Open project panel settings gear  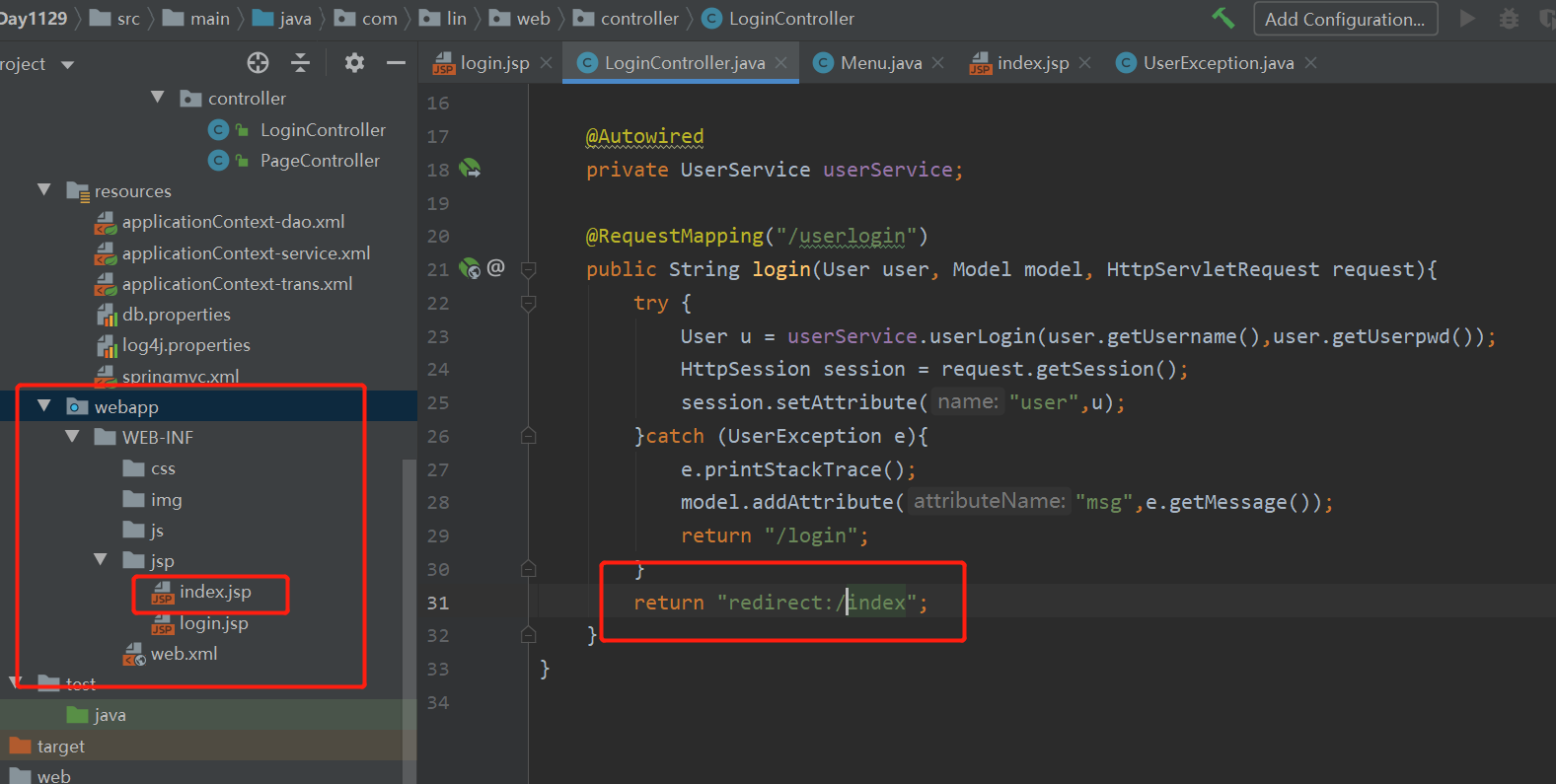coord(354,63)
